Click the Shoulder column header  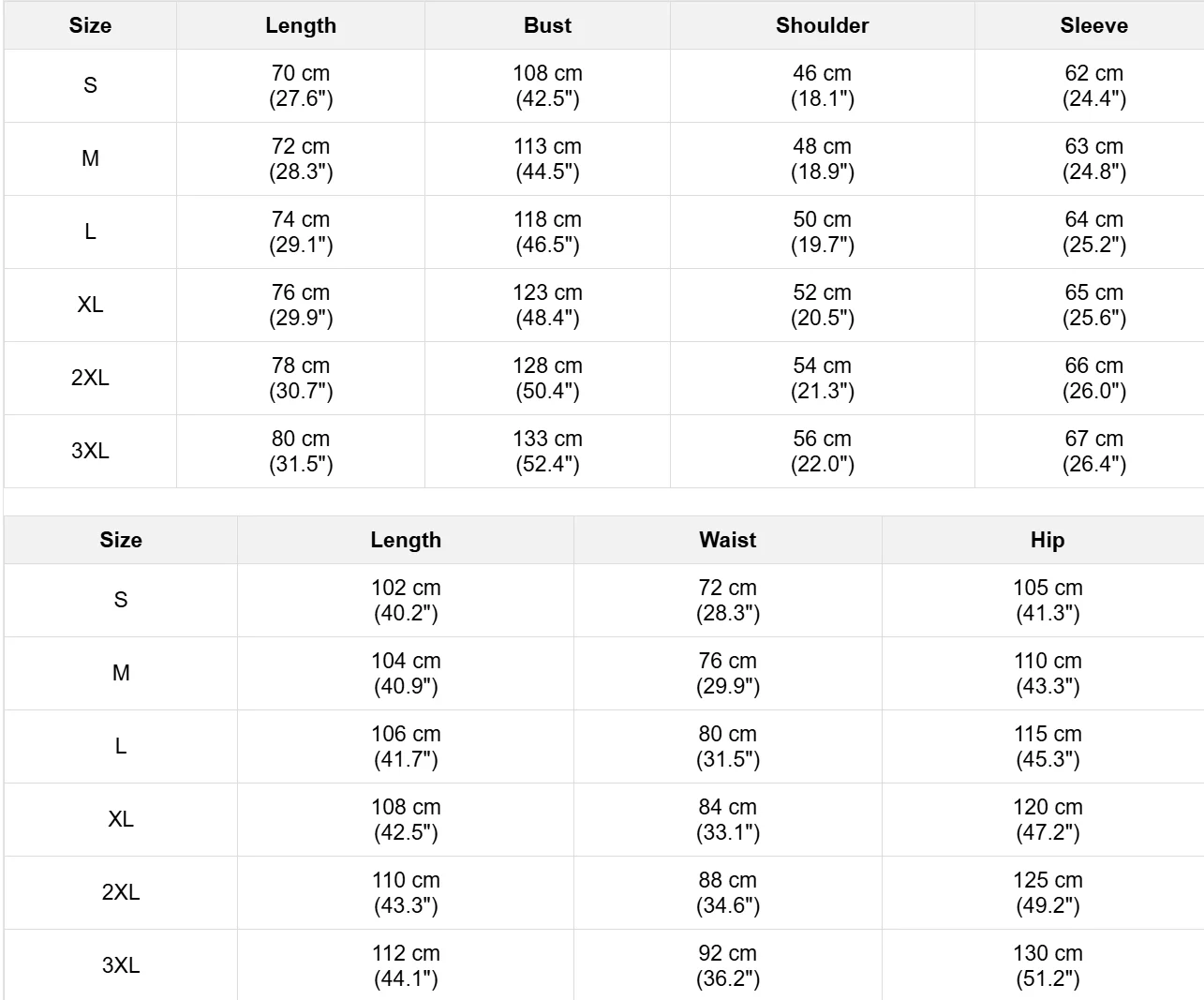pos(822,25)
